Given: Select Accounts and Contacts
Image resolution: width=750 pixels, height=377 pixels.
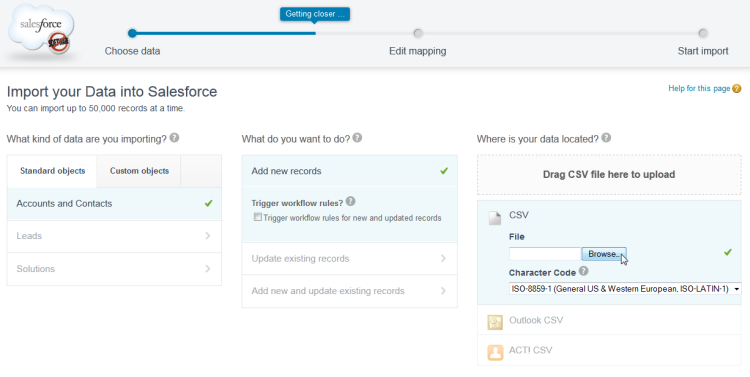Looking at the screenshot, I should tap(114, 204).
